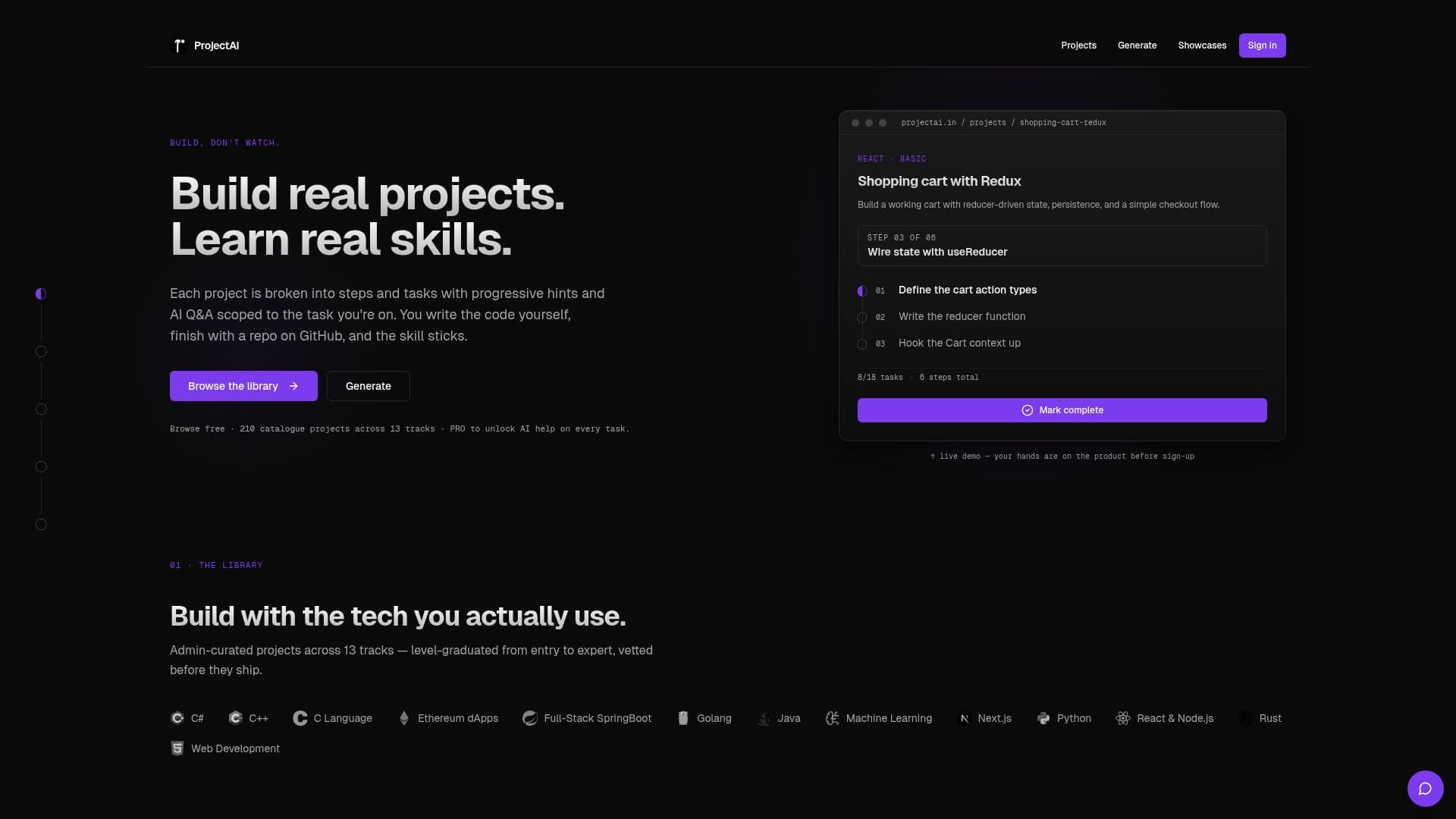Click the Step 03 of 06 card
This screenshot has height=819, width=1456.
coord(1062,246)
